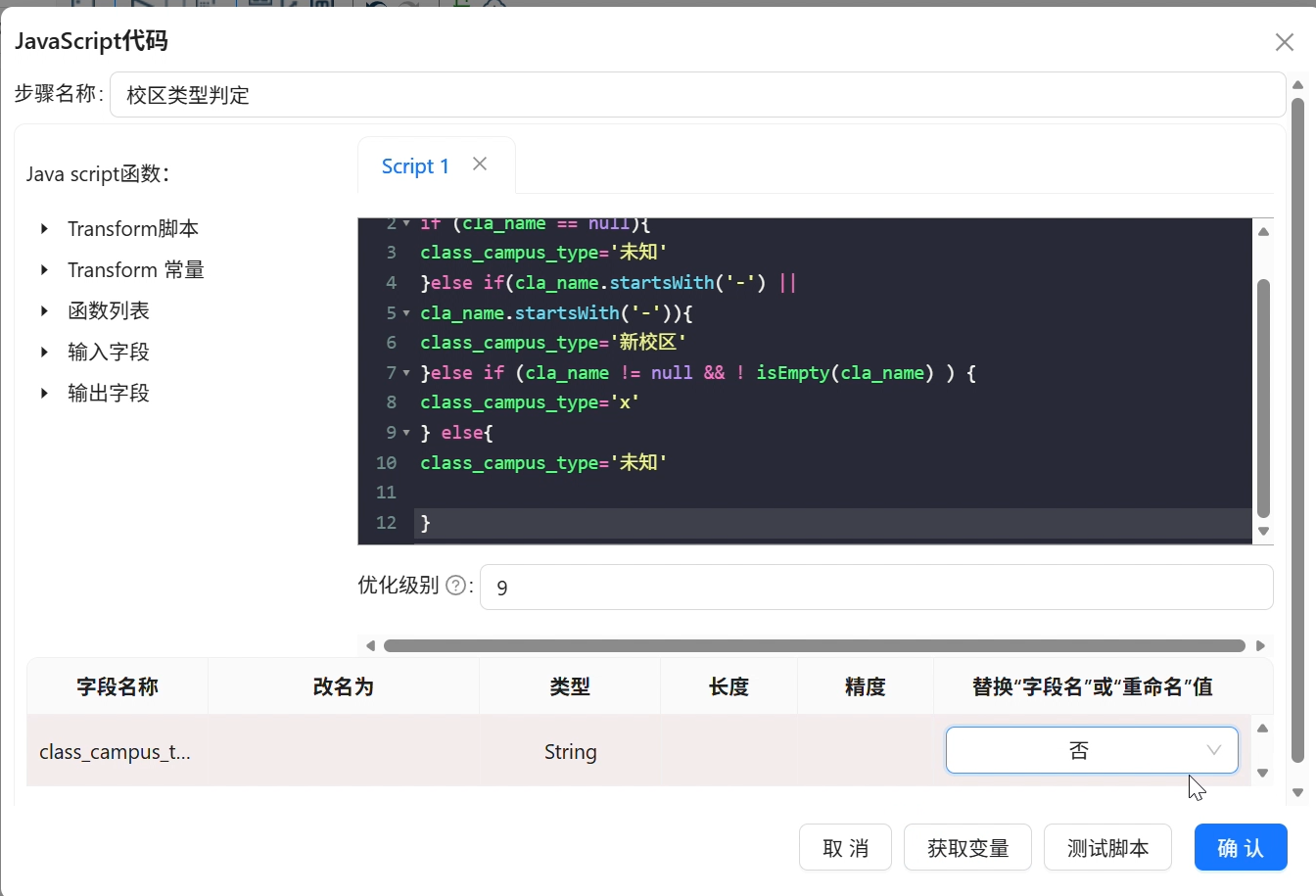Click the dialog scroll-down arrow
This screenshot has width=1316, height=896.
(x=1298, y=792)
